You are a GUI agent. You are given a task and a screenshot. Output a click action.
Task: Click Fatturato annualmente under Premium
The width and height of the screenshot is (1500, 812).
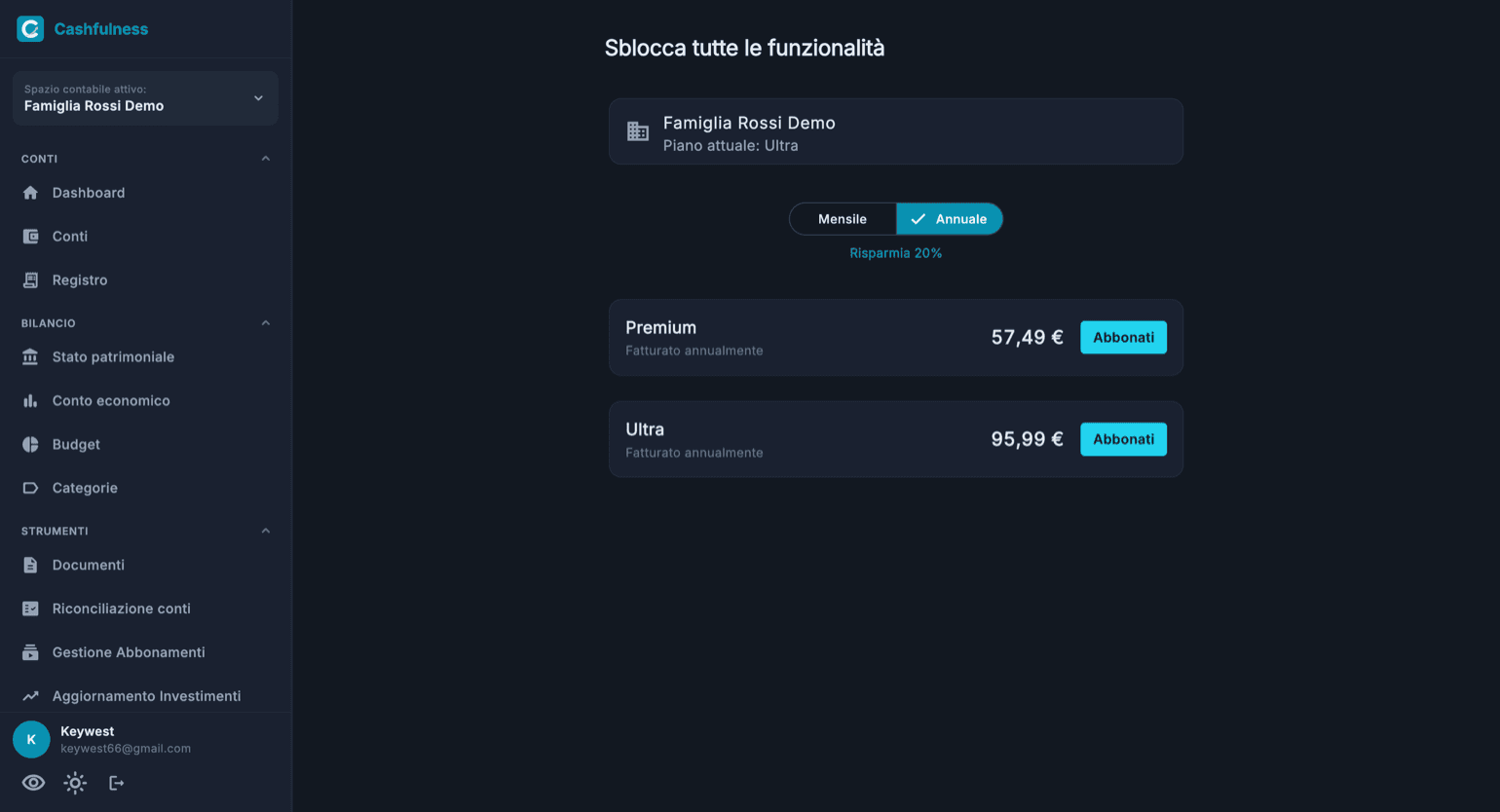pos(694,351)
